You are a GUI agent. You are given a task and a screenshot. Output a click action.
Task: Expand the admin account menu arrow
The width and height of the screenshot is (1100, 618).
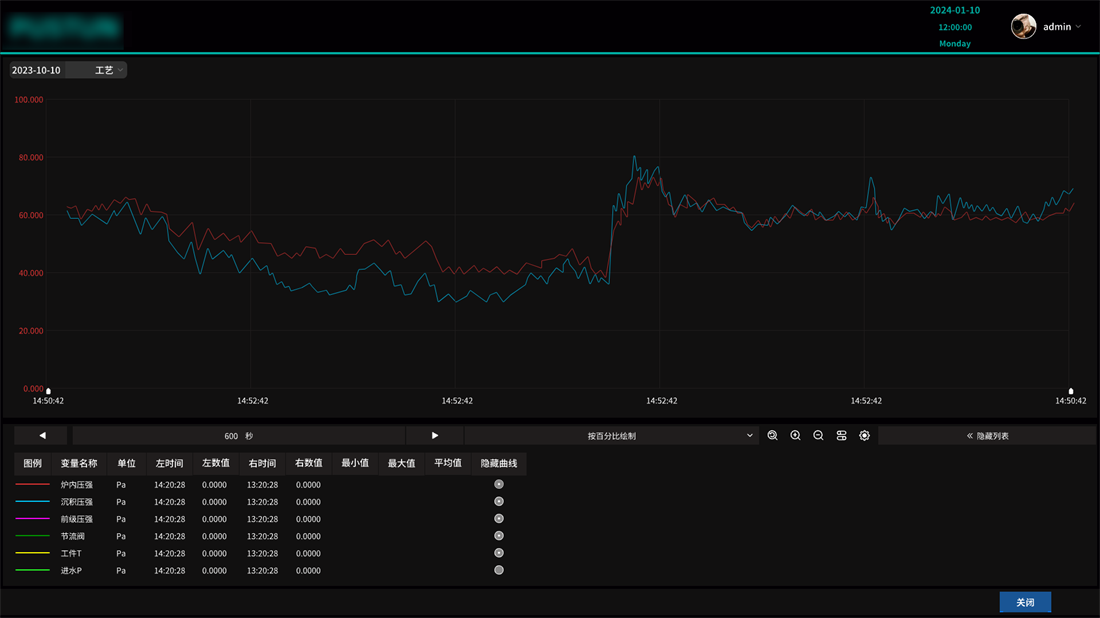tap(1078, 27)
